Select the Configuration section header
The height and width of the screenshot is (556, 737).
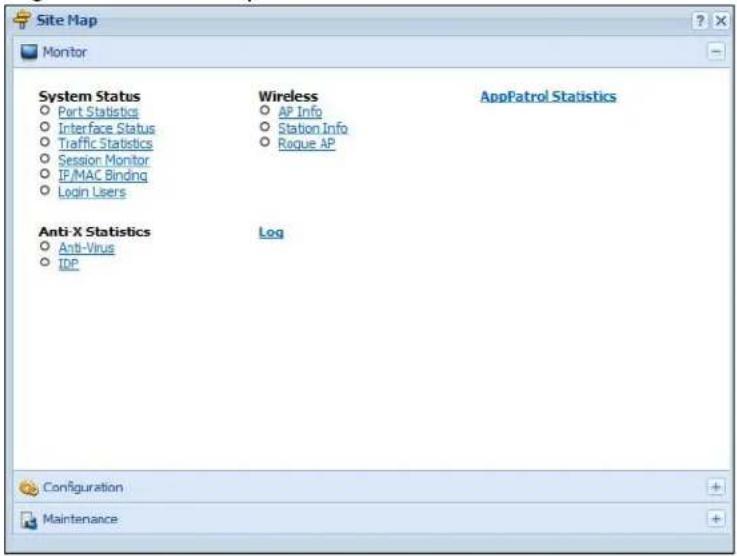[x=372, y=487]
